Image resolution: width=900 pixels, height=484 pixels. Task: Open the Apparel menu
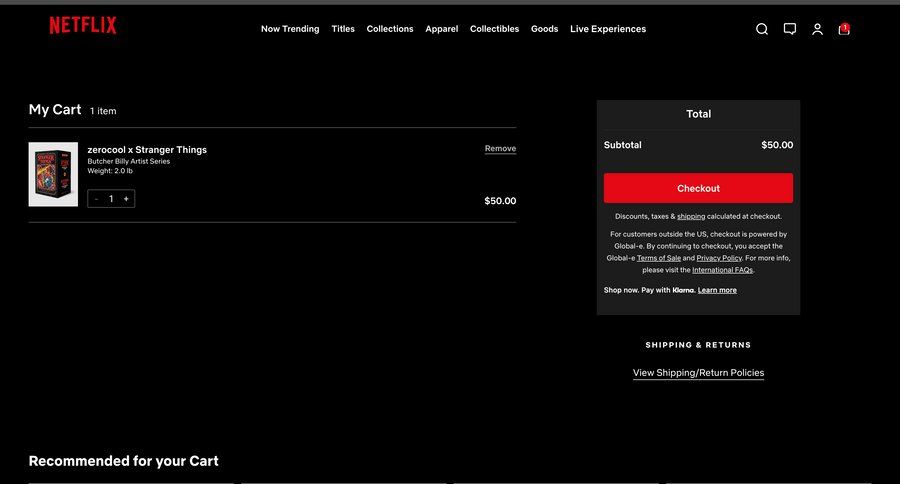click(x=441, y=29)
